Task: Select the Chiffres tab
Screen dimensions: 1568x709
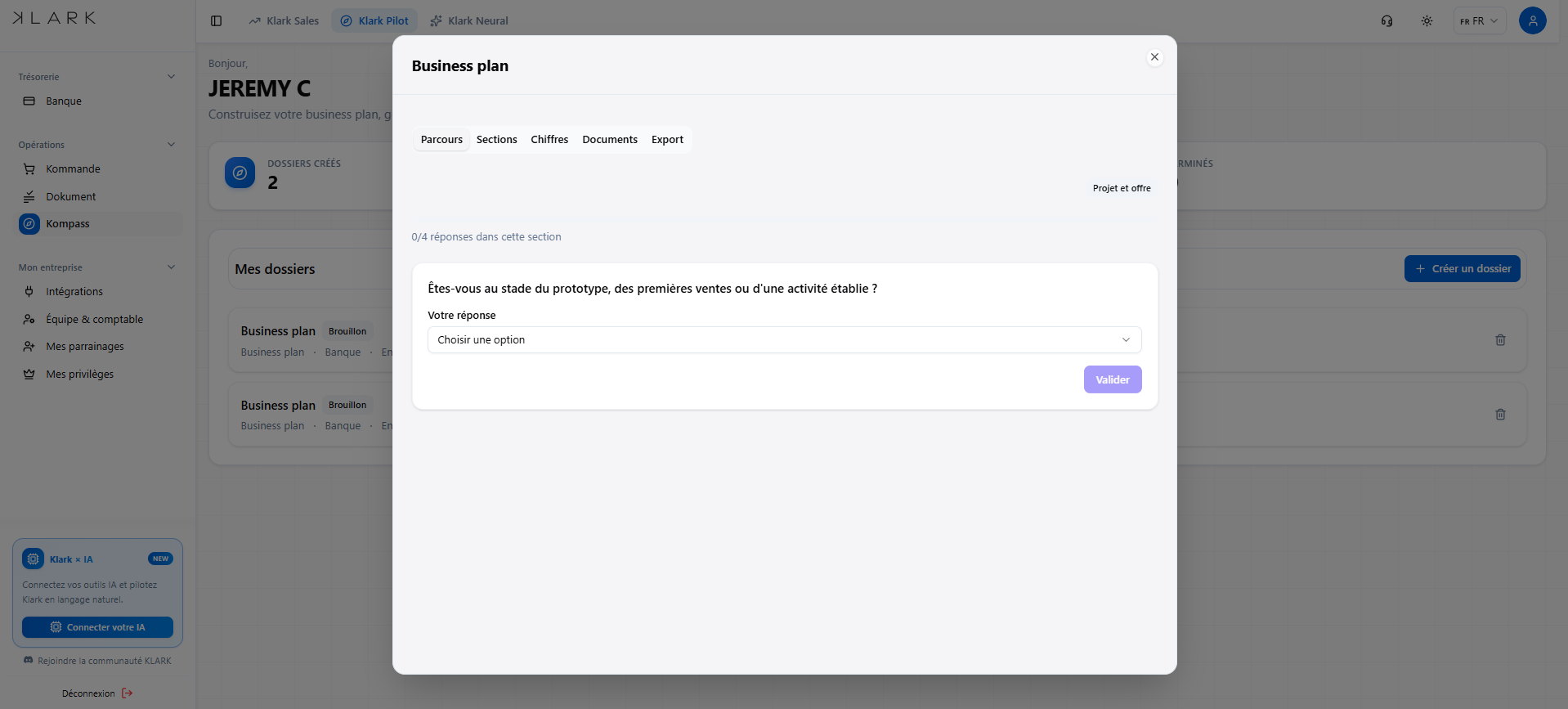Action: click(x=549, y=140)
